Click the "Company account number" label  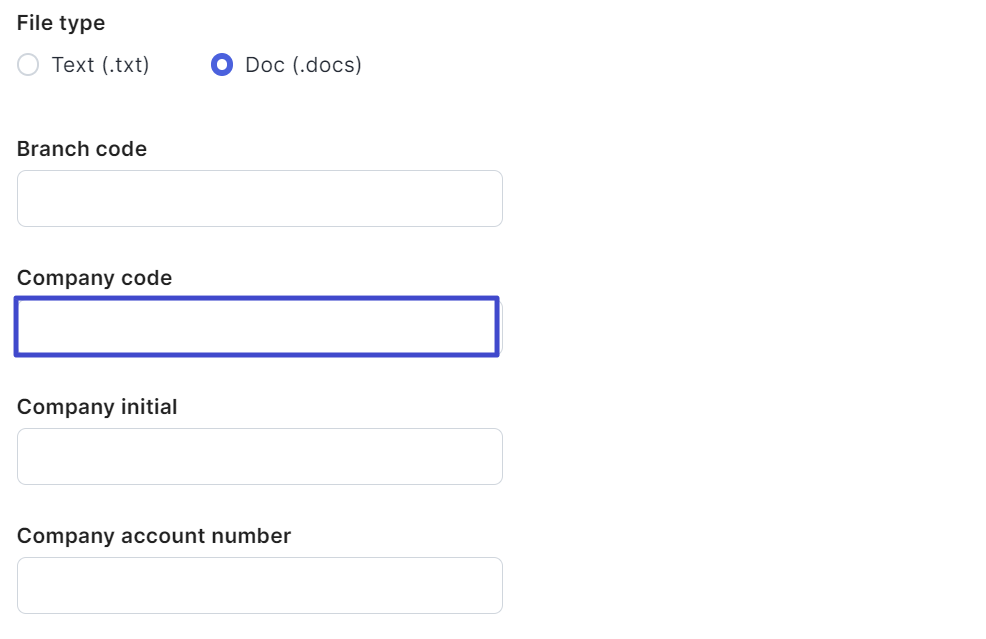tap(154, 536)
